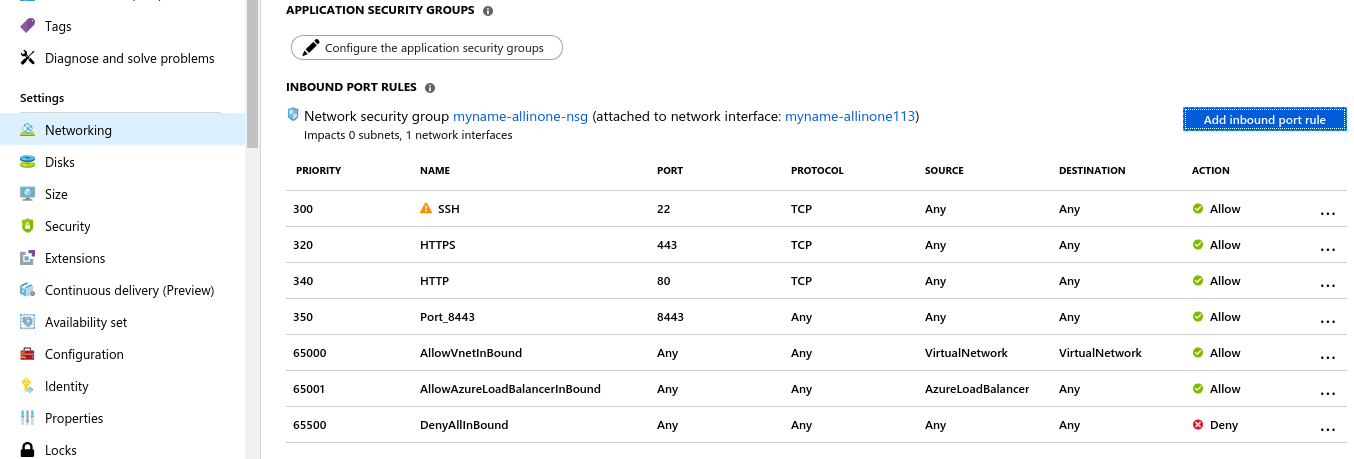The image size is (1354, 459).
Task: Select Availability set in the menu
Action: [122, 322]
